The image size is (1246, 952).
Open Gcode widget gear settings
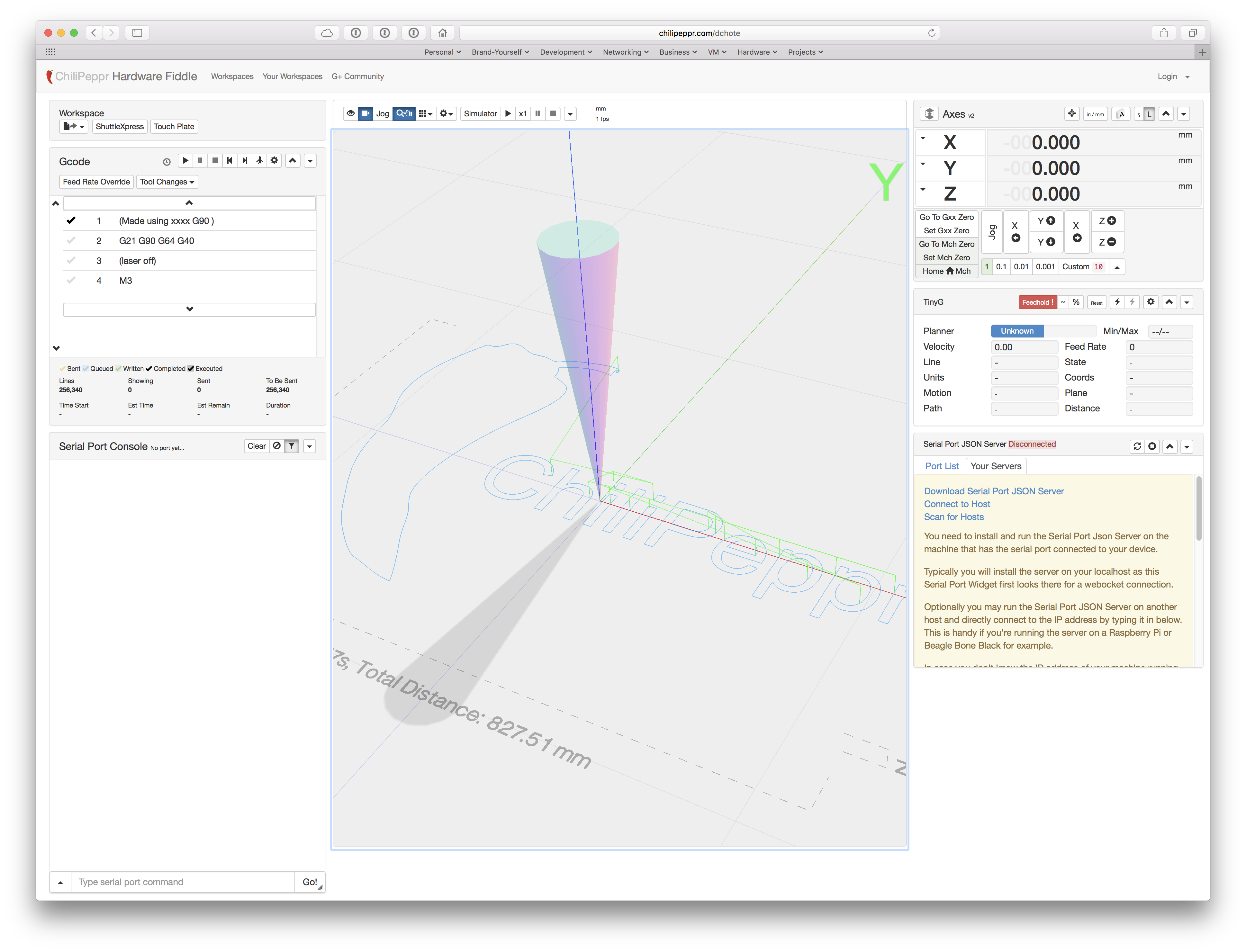tap(274, 161)
